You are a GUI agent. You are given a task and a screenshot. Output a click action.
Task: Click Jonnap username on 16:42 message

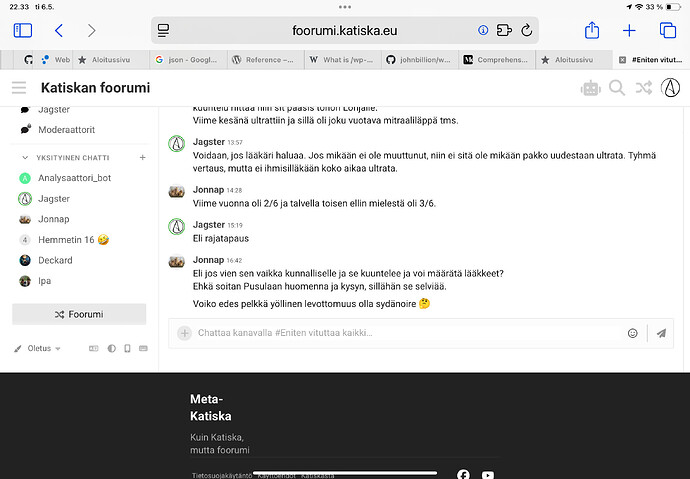click(x=209, y=260)
